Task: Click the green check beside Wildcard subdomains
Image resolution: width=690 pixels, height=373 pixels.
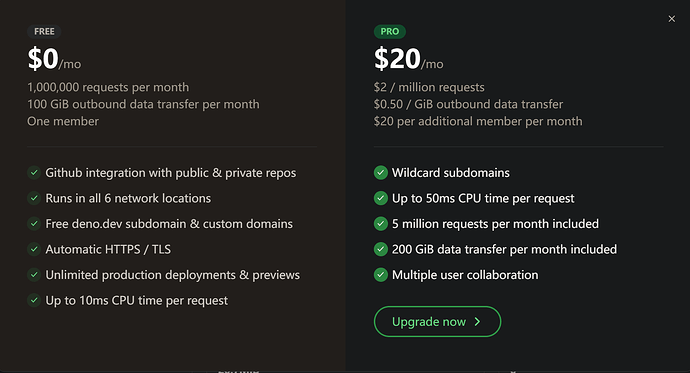Action: (381, 172)
